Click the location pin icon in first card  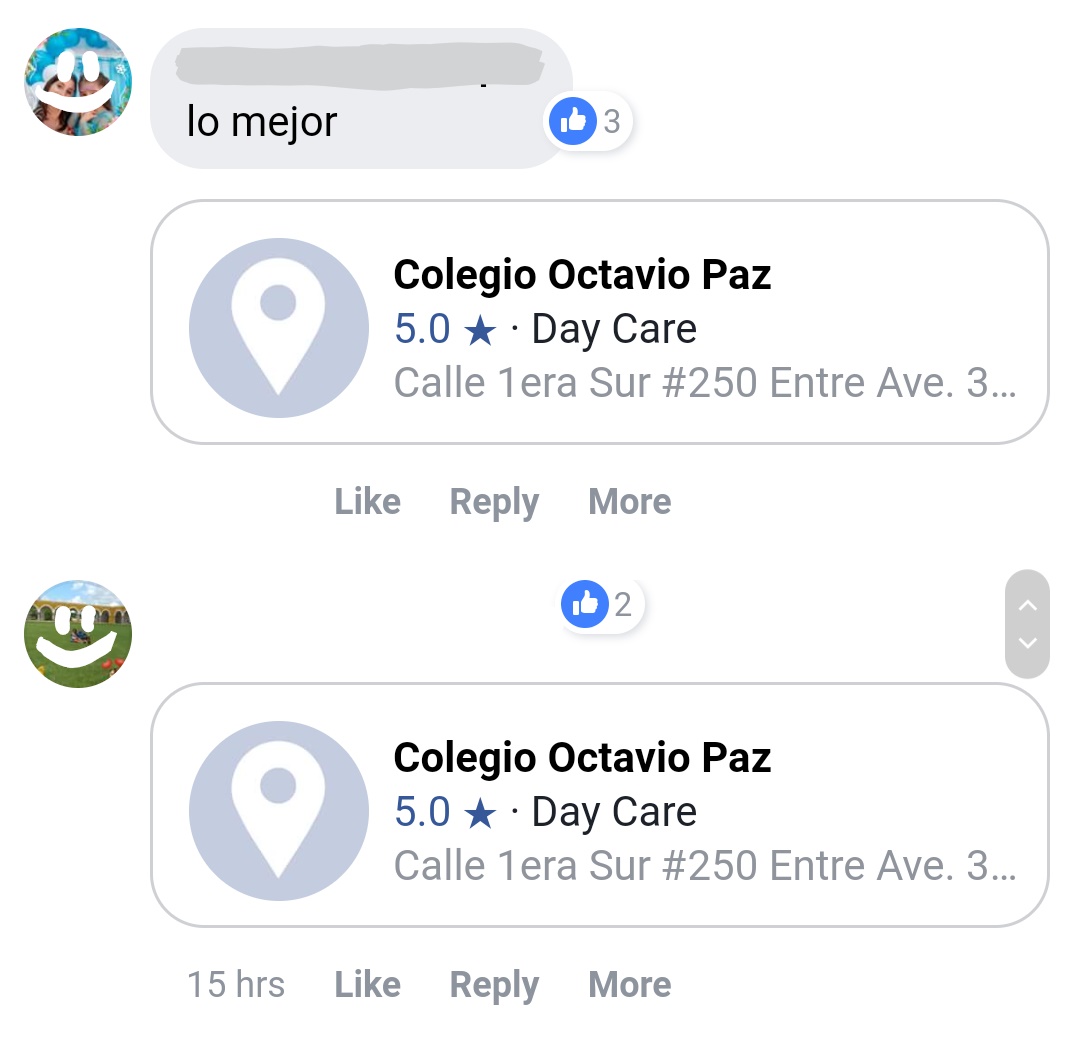278,328
